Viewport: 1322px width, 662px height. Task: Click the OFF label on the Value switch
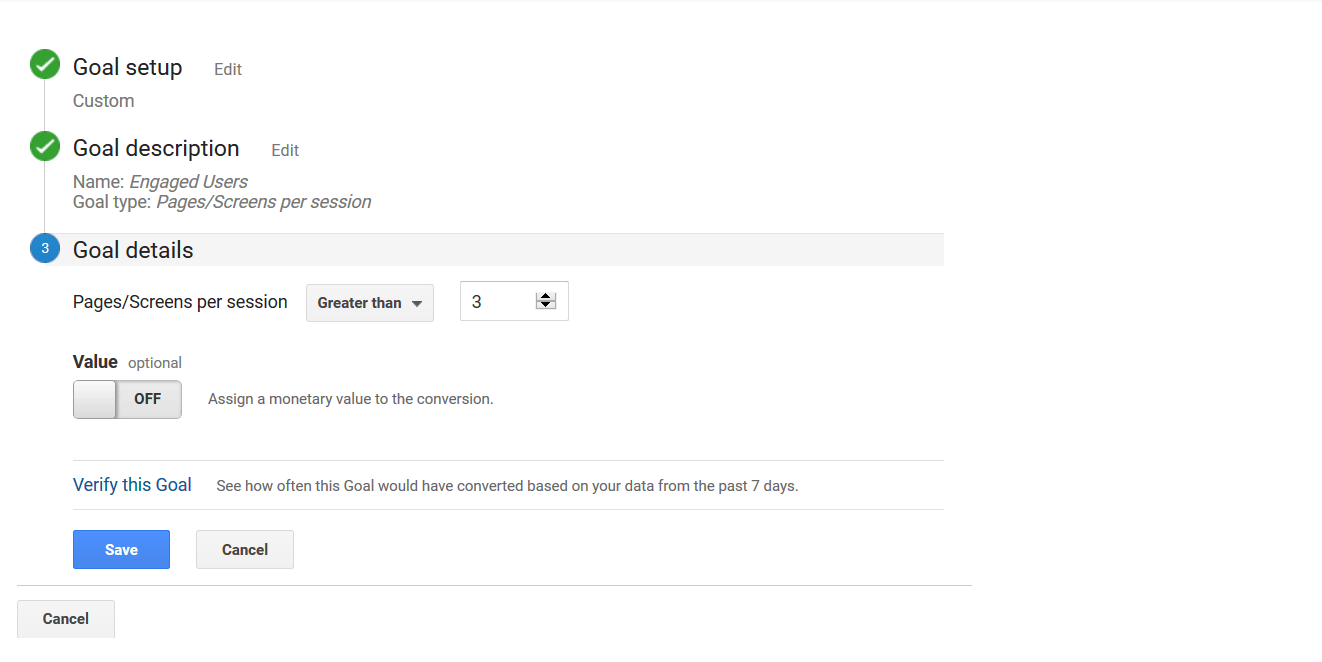[x=147, y=398]
